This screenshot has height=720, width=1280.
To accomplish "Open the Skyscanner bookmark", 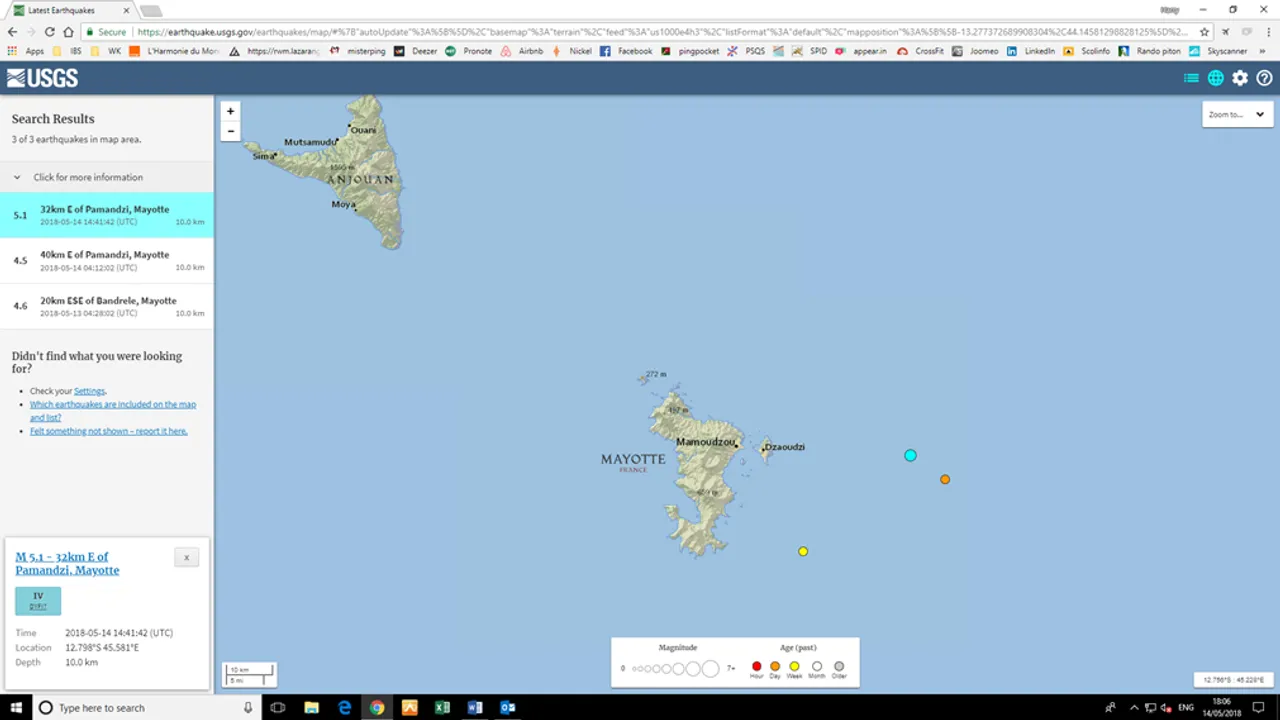I will pyautogui.click(x=1217, y=51).
